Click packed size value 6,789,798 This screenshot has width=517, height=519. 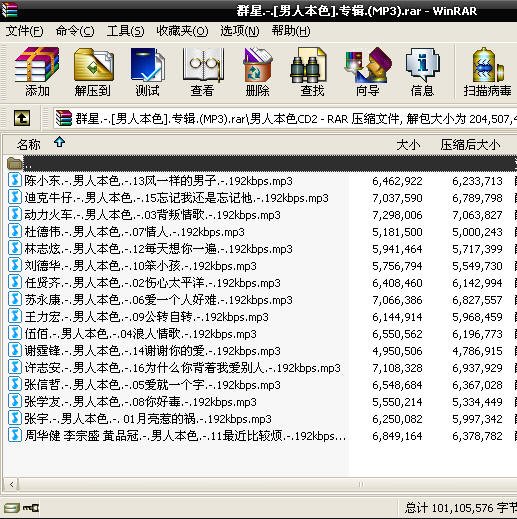pyautogui.click(x=477, y=198)
